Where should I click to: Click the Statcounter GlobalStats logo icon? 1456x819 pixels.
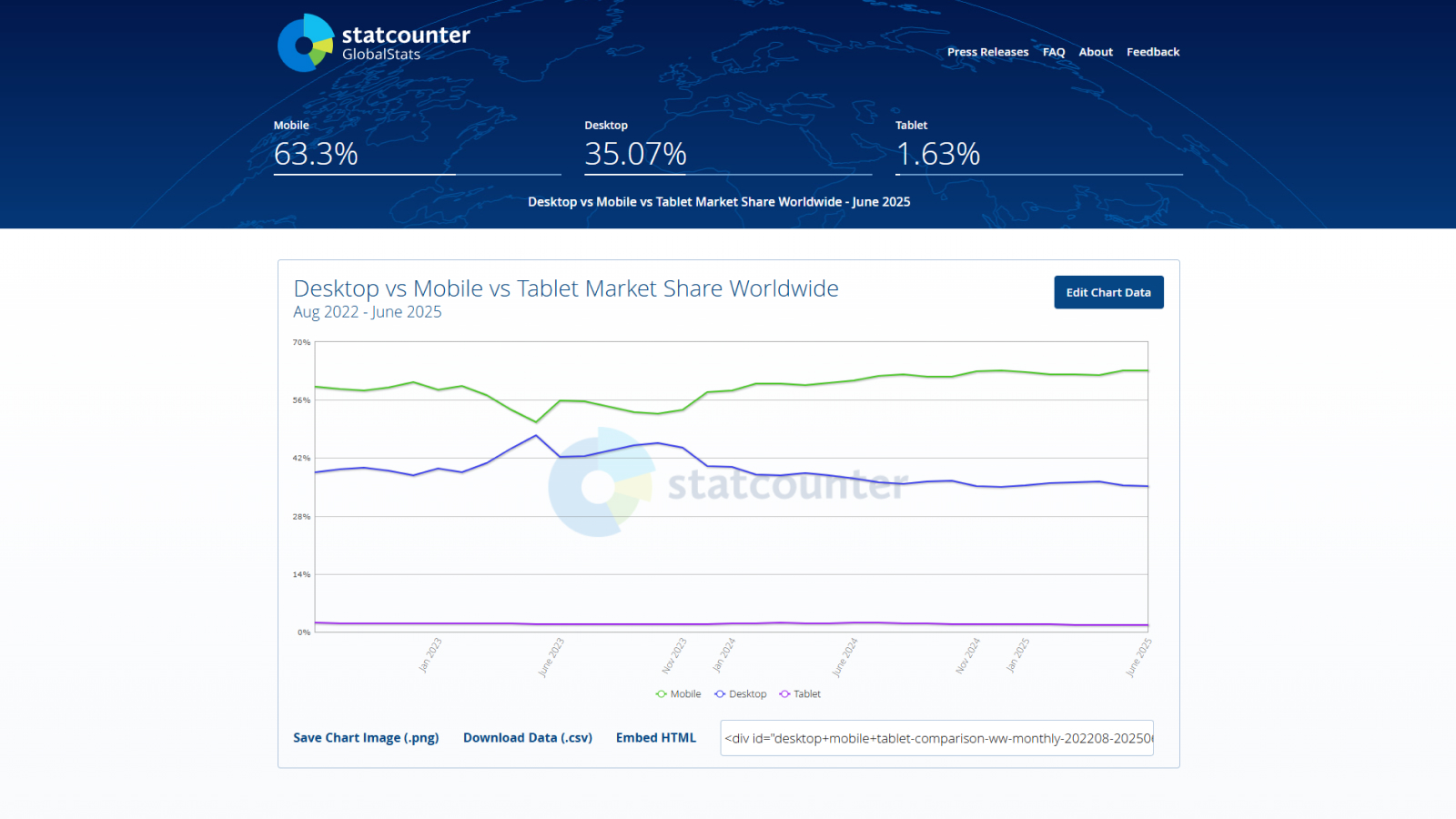click(306, 43)
